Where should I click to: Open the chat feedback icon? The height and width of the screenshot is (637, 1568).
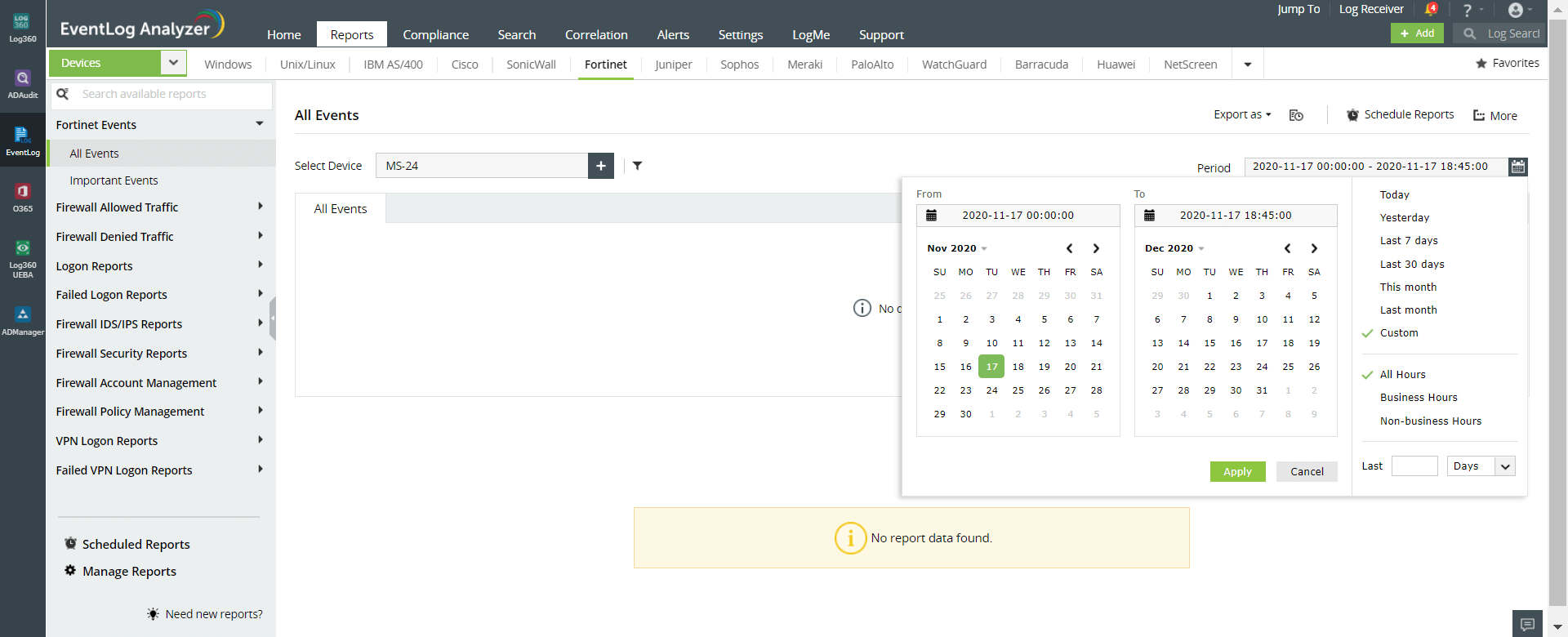point(1527,624)
